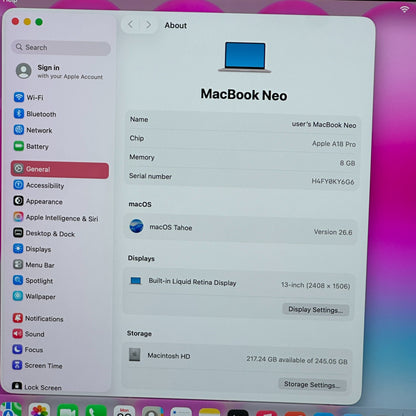Launch Photos from the Dock
The image size is (416, 416).
pyautogui.click(x=39, y=410)
